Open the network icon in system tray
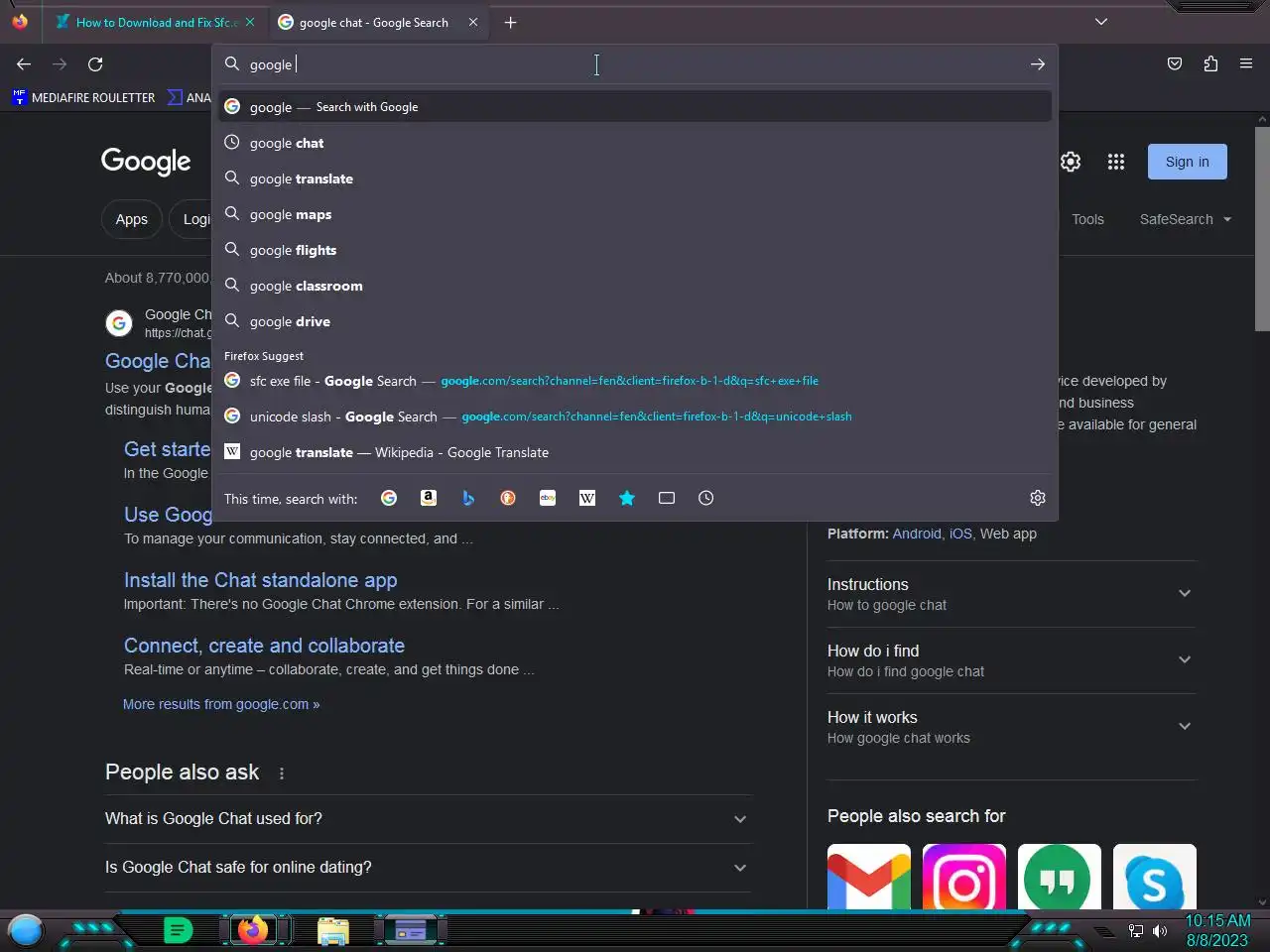The width and height of the screenshot is (1270, 952). coord(1136,931)
